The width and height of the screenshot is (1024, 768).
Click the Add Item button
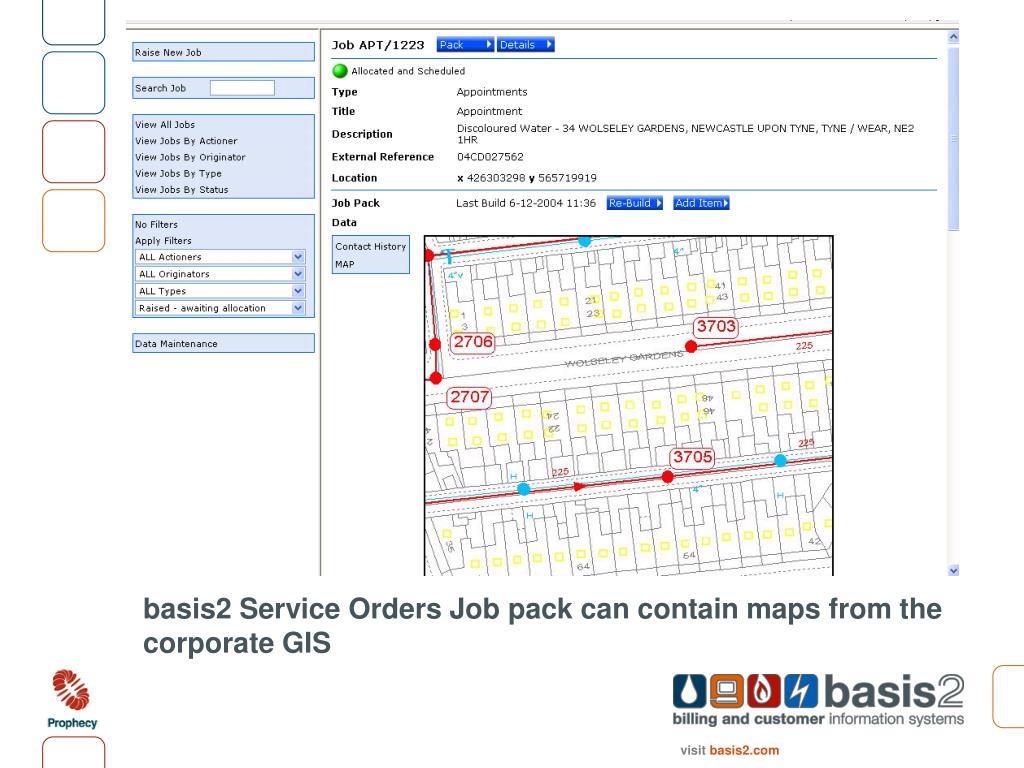[701, 203]
